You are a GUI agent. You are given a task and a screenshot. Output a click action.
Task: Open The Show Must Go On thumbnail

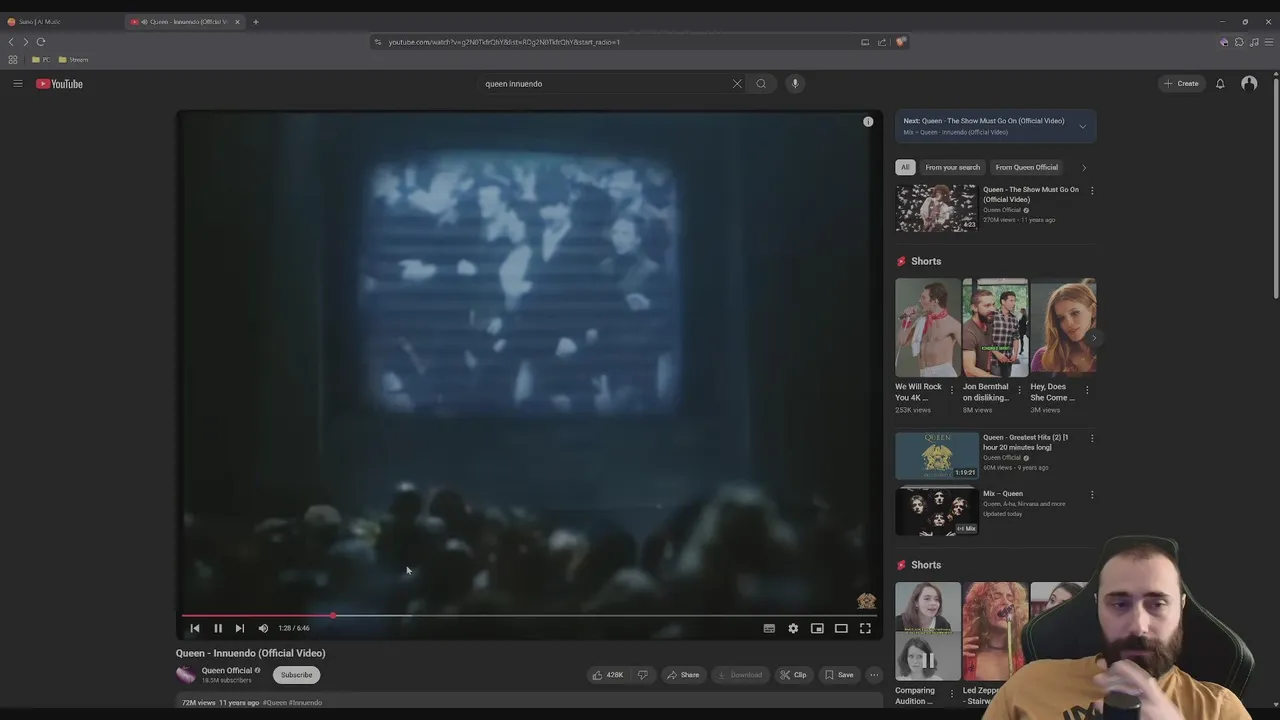[x=936, y=208]
